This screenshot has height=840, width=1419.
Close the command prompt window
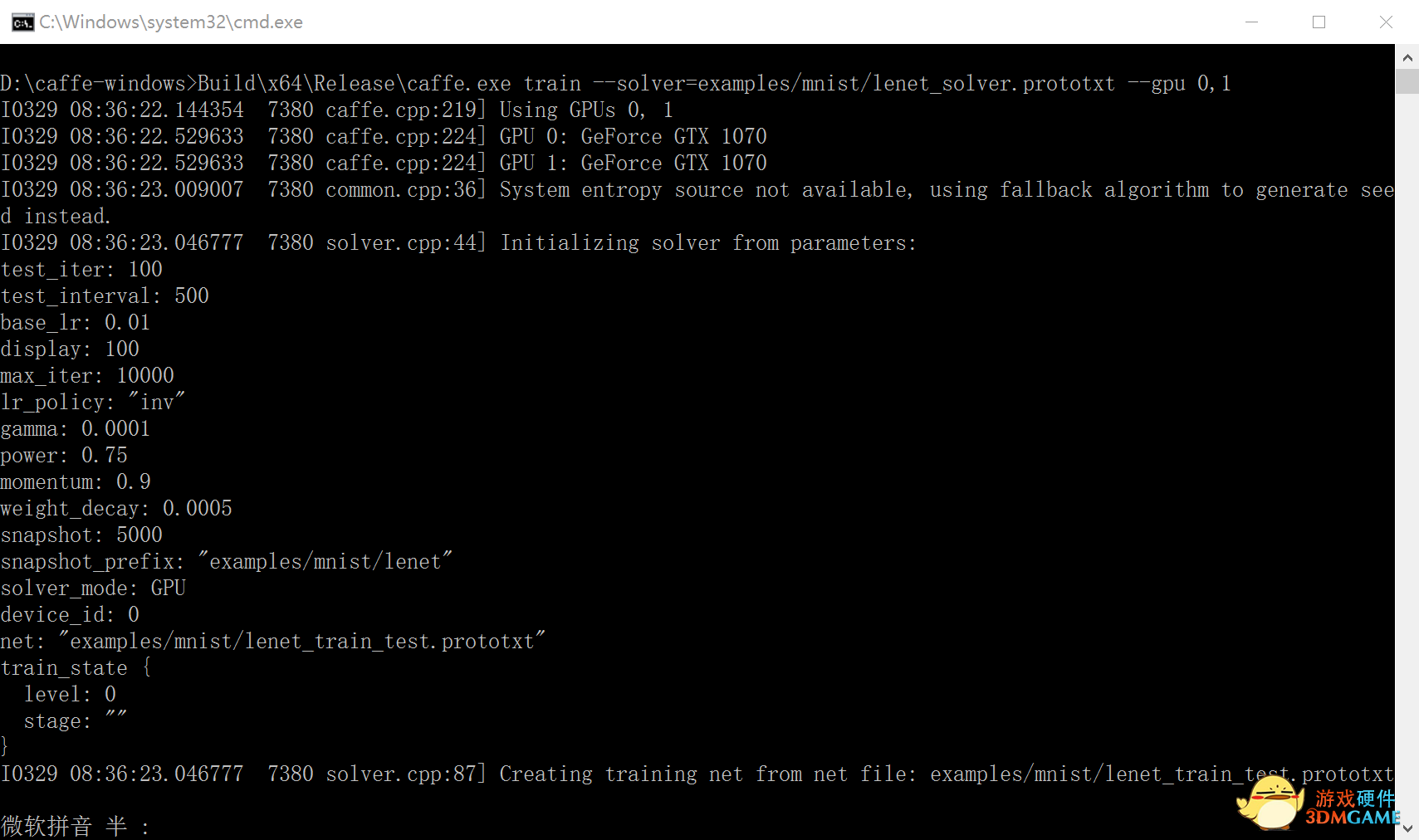coord(1386,22)
